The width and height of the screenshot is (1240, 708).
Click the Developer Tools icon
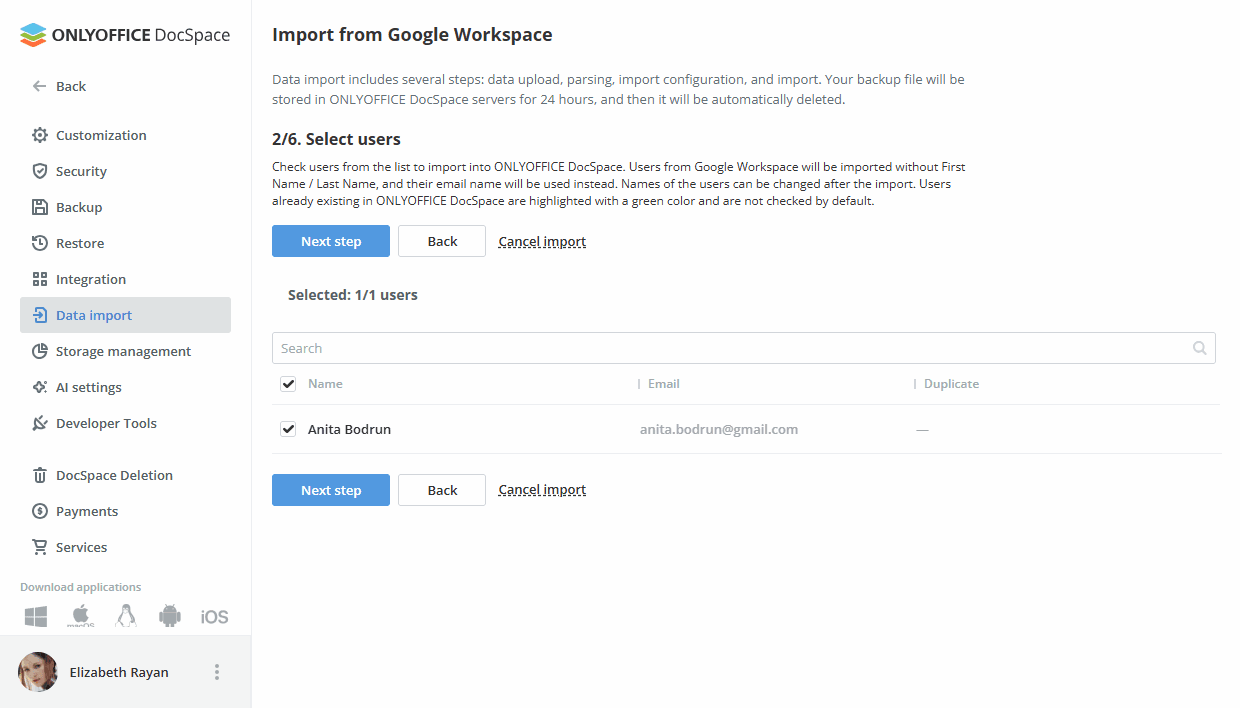(40, 422)
